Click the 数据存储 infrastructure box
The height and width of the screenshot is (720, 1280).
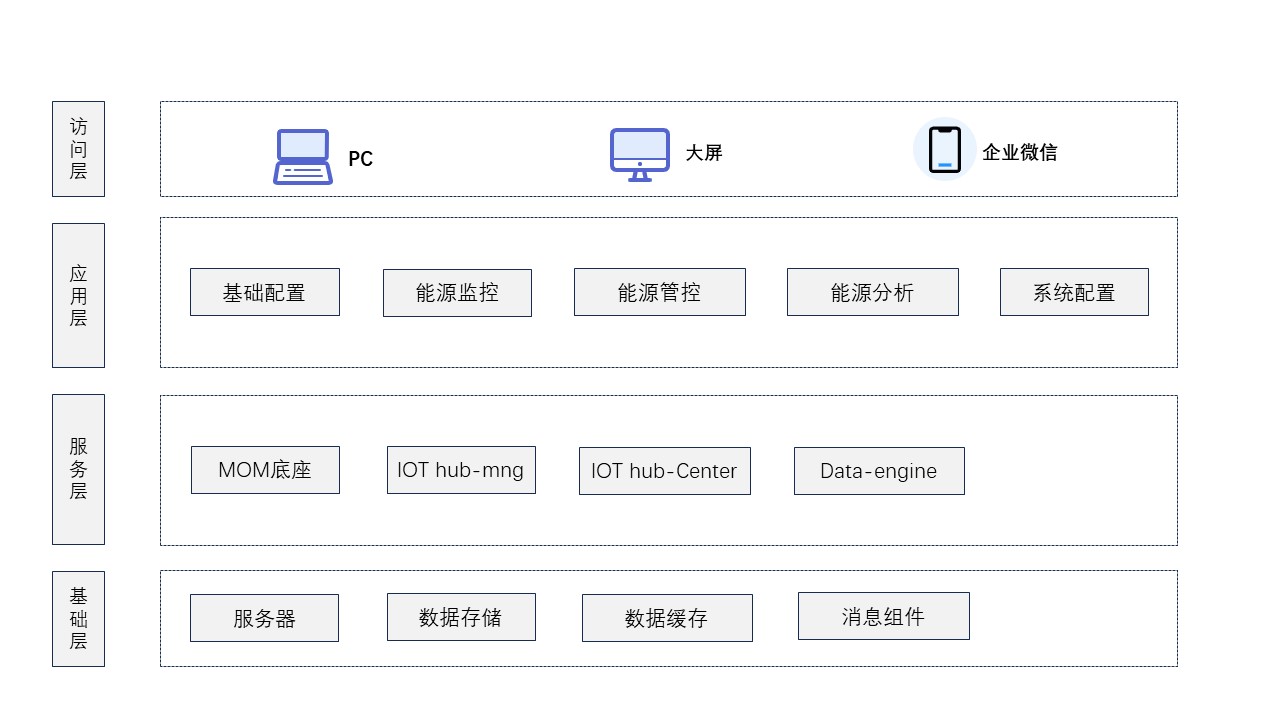coord(461,617)
